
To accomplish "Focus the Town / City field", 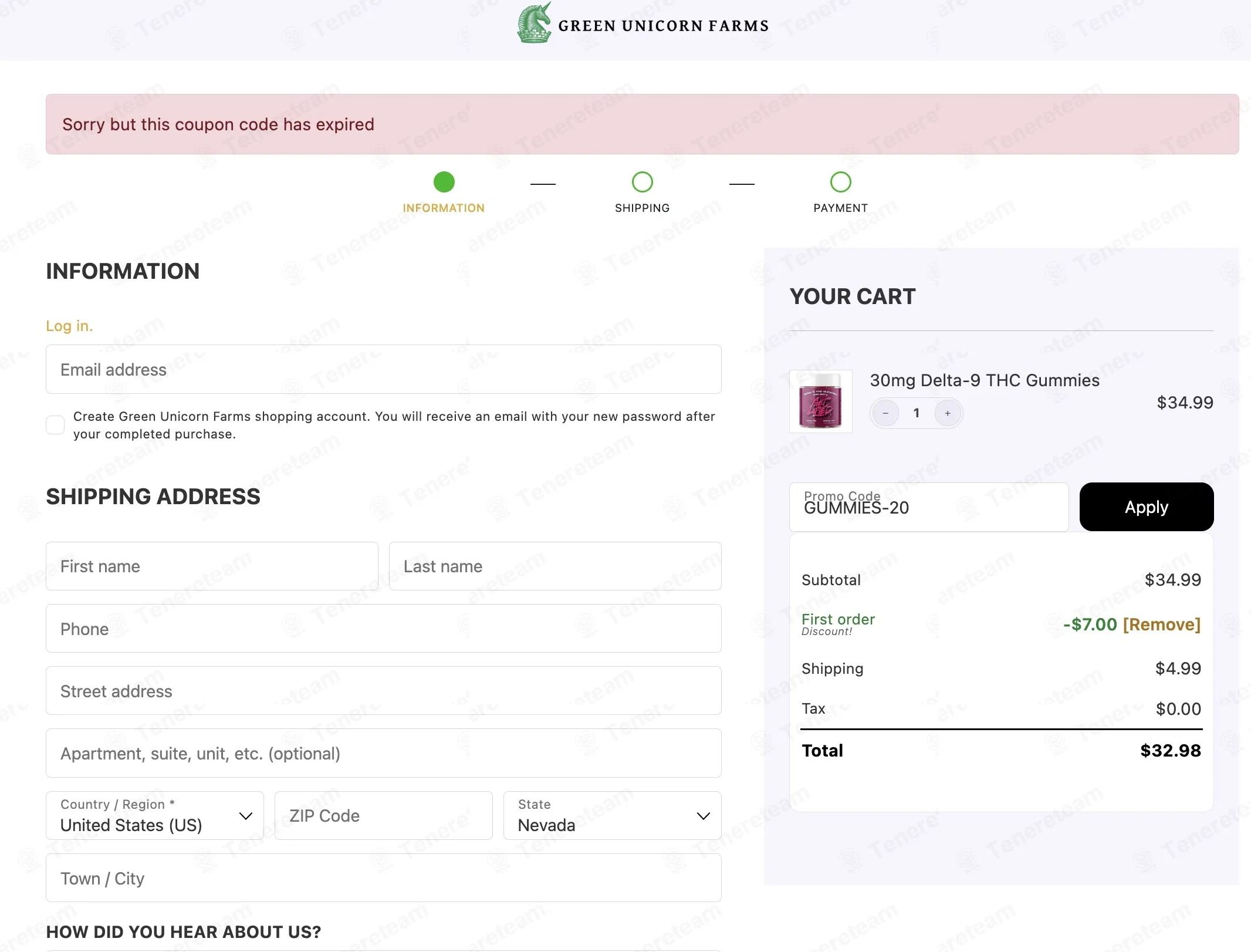I will [x=384, y=878].
